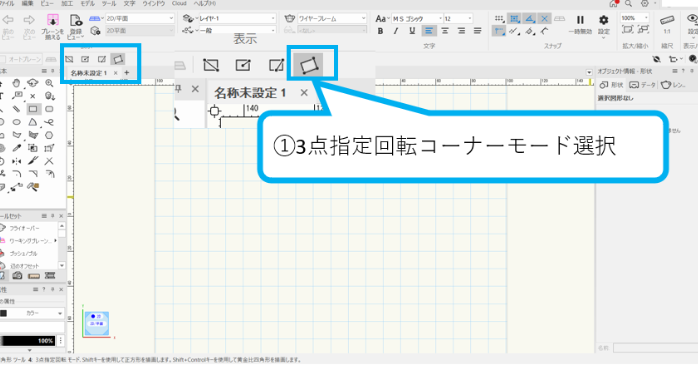Toggle snap to intersection X icon

(x=544, y=19)
